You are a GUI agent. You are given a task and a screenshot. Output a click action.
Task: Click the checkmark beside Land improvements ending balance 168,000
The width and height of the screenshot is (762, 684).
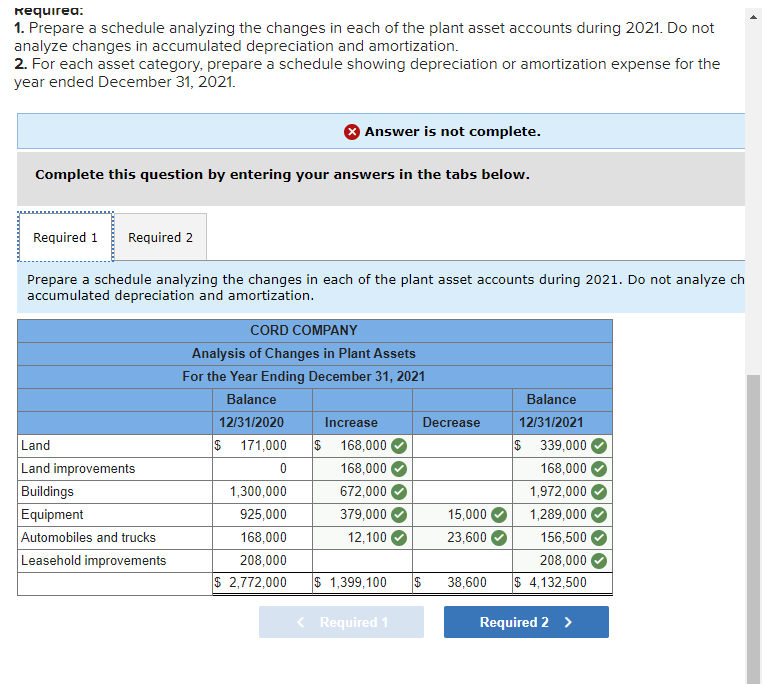tap(599, 469)
